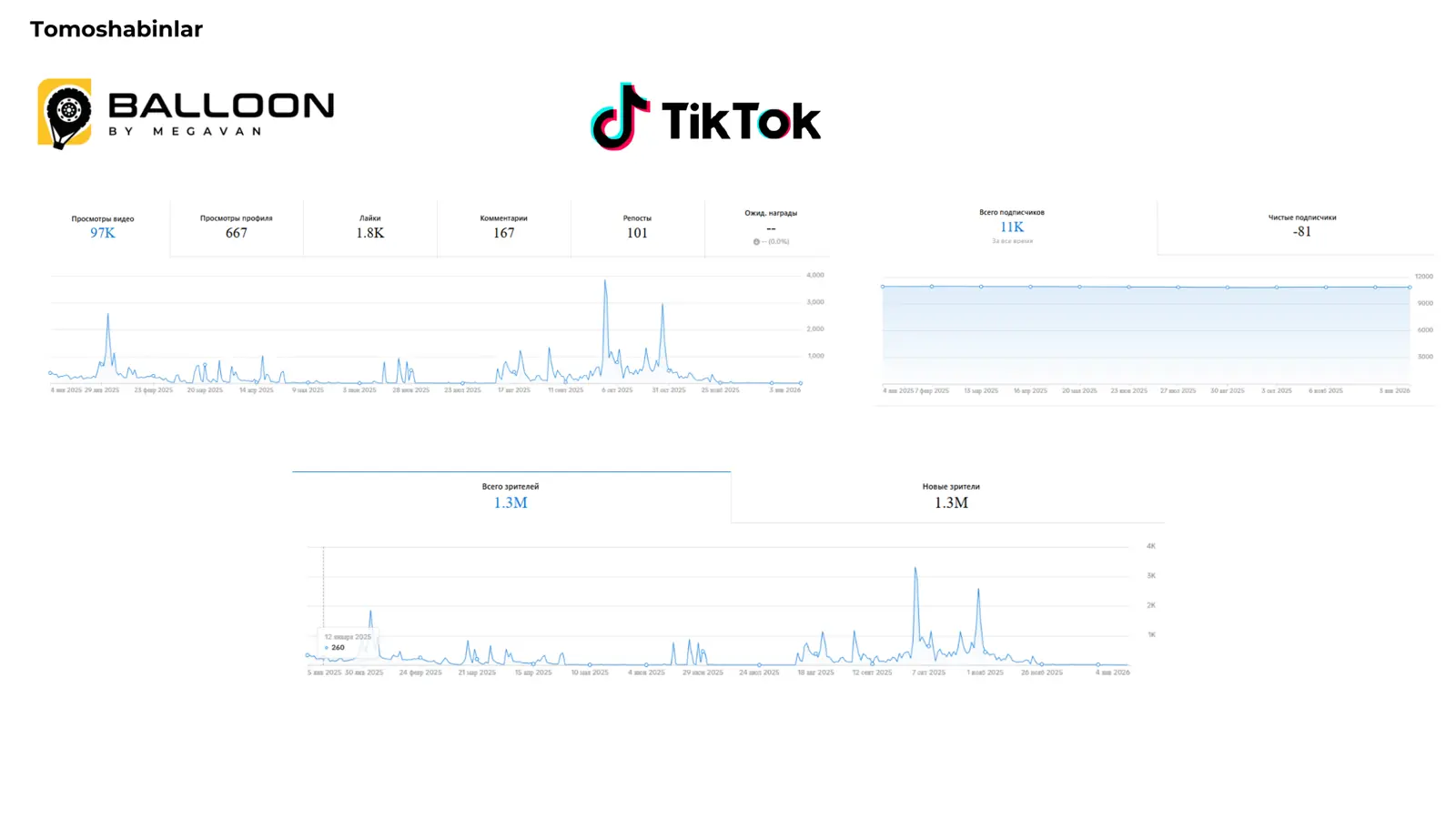
Task: Click the Tomoshabinlar heading text
Action: point(116,29)
